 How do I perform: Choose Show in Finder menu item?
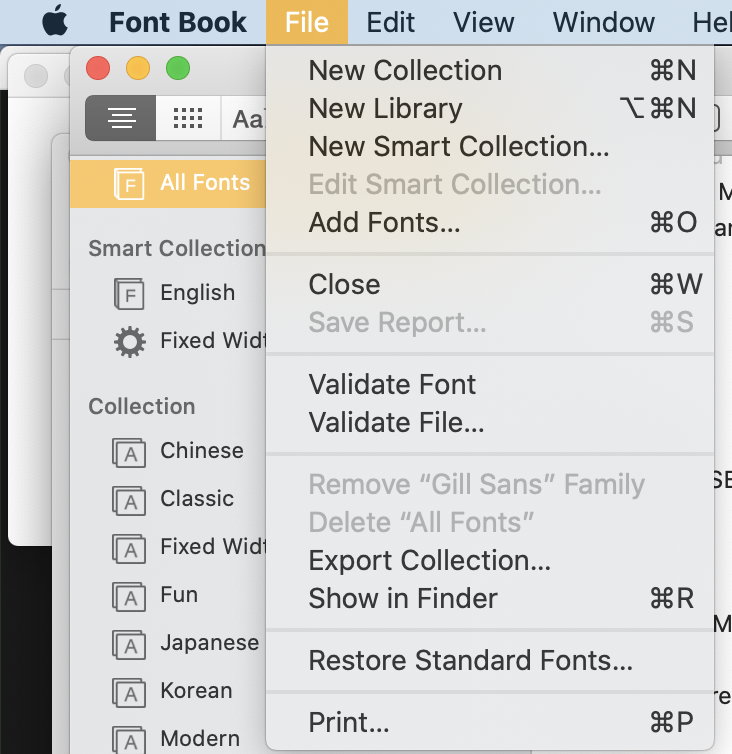pos(490,599)
